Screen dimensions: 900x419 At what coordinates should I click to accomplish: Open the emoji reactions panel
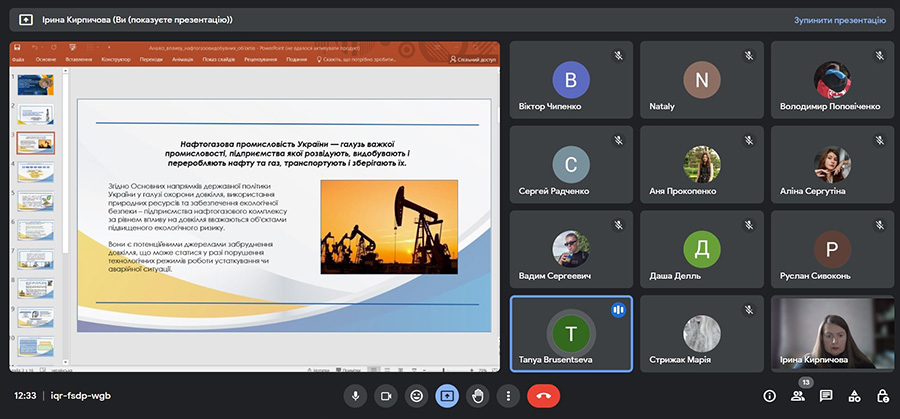pyautogui.click(x=416, y=396)
